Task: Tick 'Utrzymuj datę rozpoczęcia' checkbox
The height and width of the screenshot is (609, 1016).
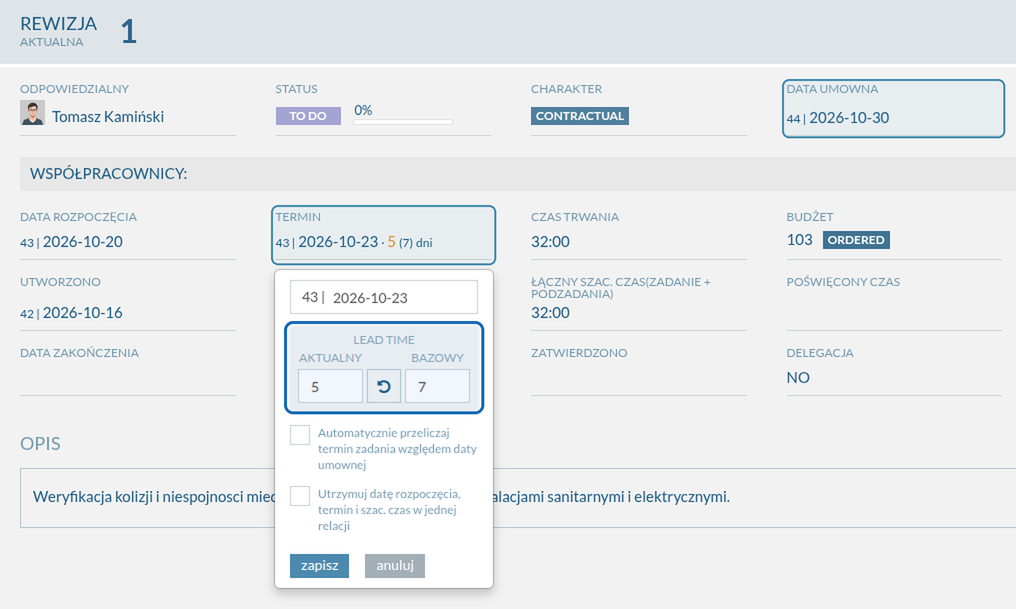Action: click(x=300, y=496)
